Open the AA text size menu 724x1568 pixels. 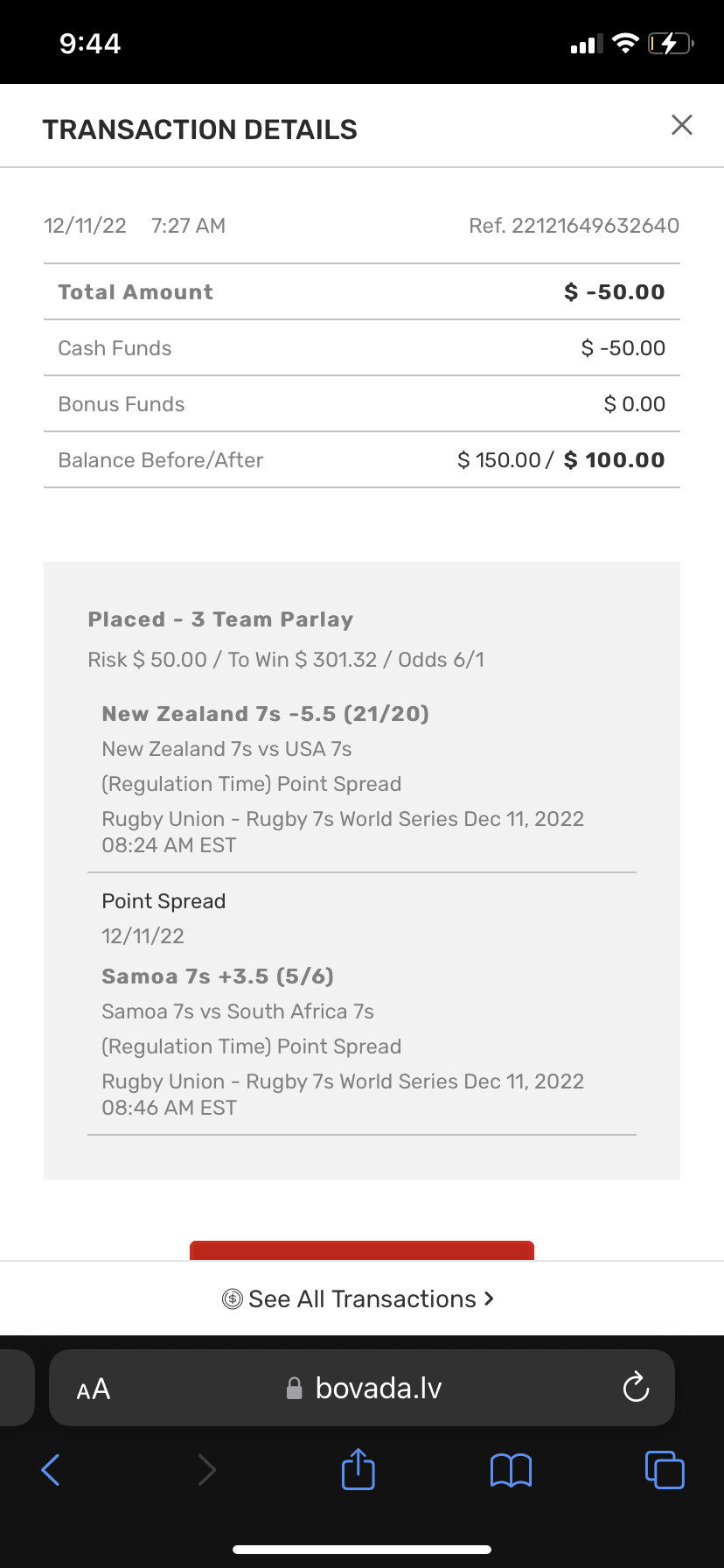(94, 1389)
